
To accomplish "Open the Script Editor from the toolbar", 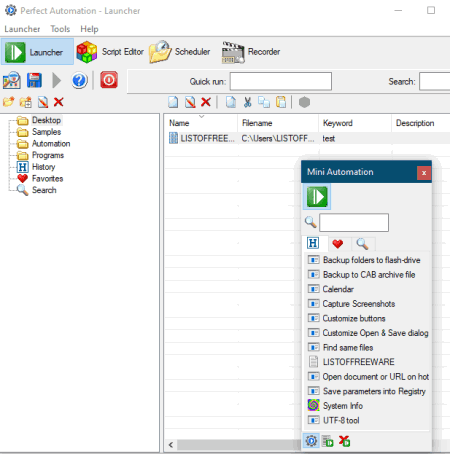I will tap(110, 52).
